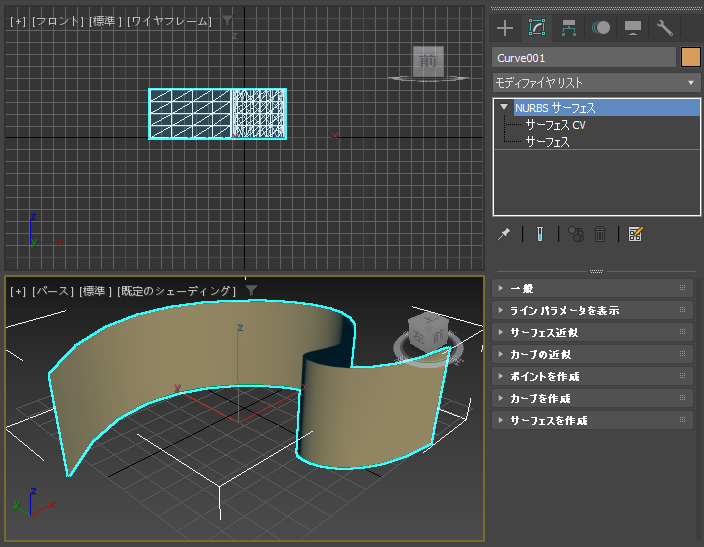704x547 pixels.
Task: Open the [既定のシェーディング] shading menu
Action: click(x=176, y=291)
